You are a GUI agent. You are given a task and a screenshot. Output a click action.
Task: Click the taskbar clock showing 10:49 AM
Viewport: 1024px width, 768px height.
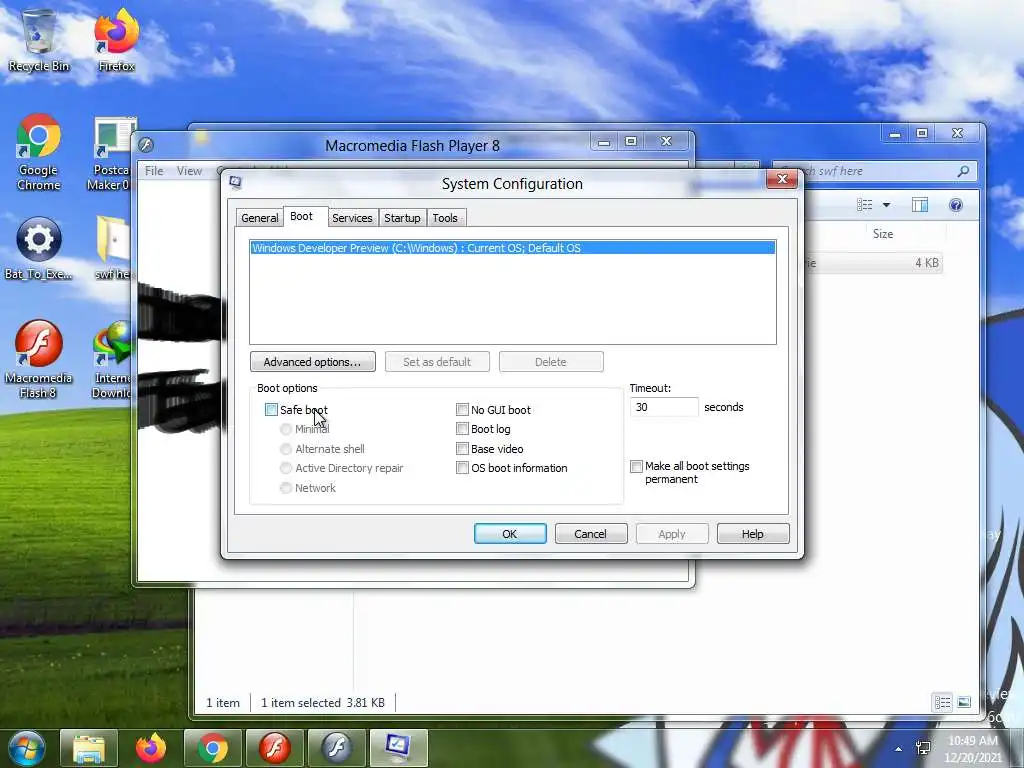coord(972,749)
